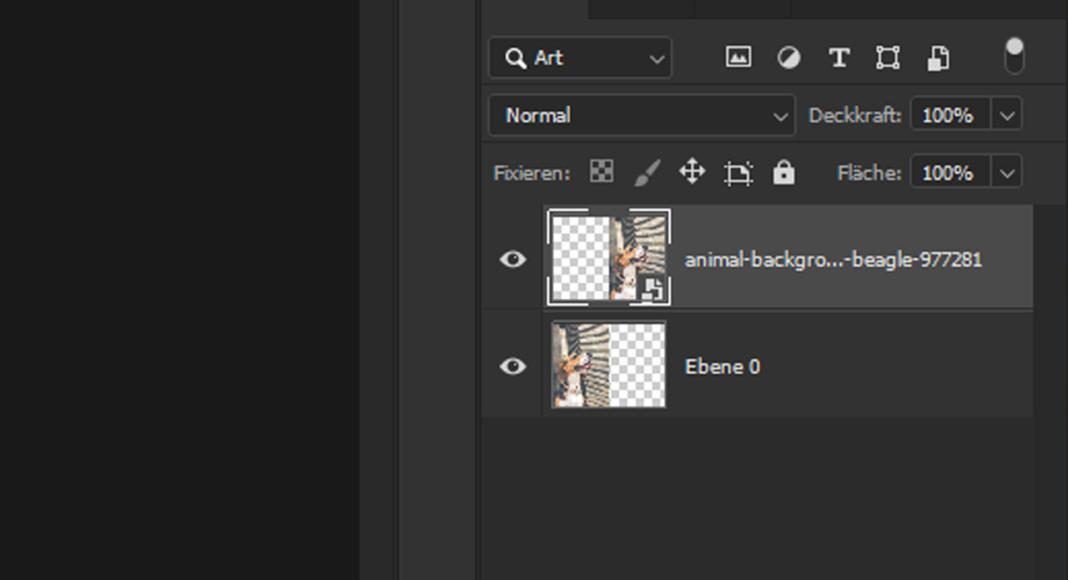Screen dimensions: 1068x580
Task: Open the Art filter type dropdown
Action: tap(580, 58)
